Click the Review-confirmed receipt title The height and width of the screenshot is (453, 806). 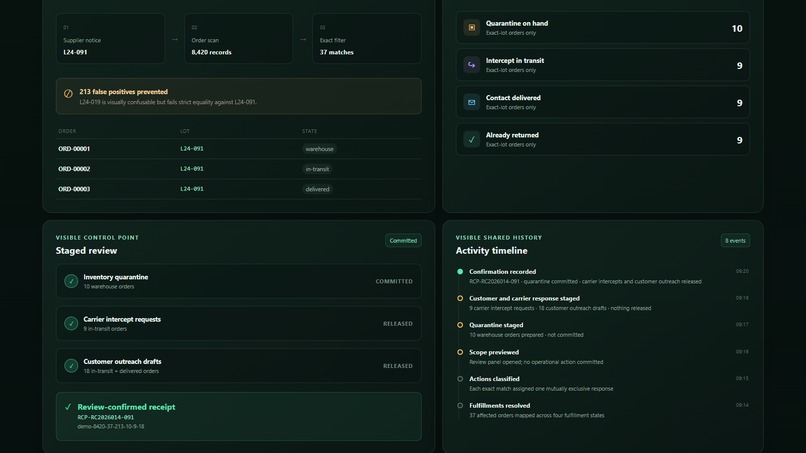click(126, 407)
